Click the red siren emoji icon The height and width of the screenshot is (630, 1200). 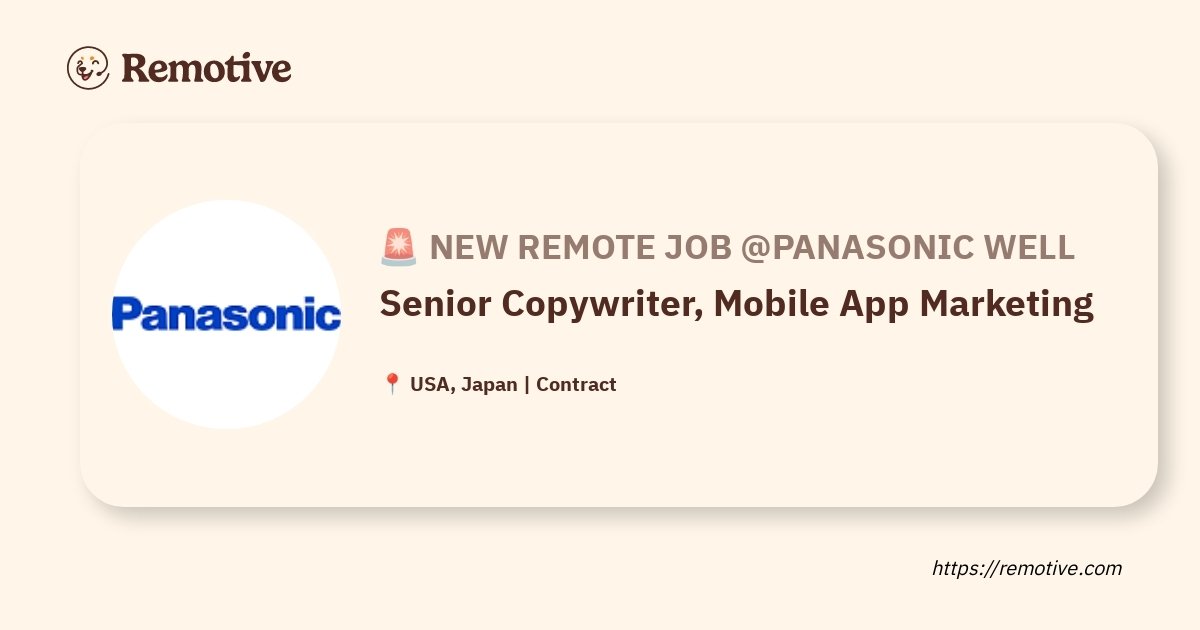coord(398,247)
